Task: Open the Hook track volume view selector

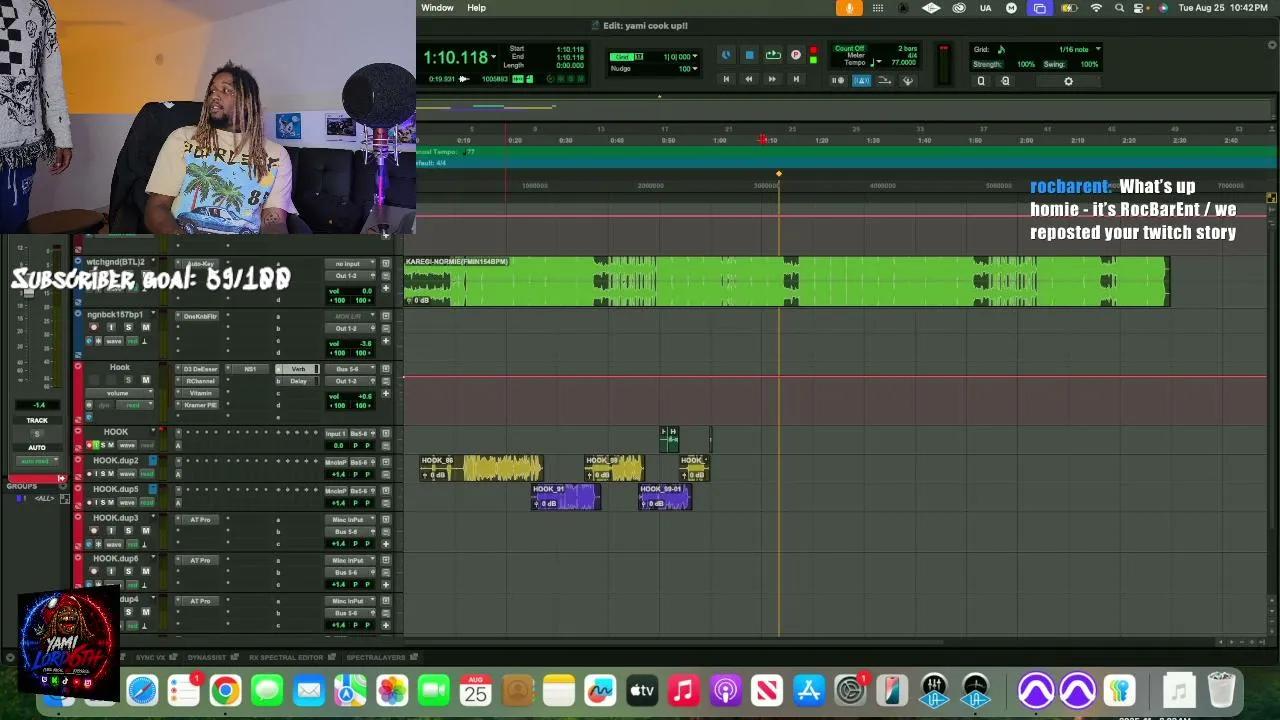Action: [x=120, y=393]
